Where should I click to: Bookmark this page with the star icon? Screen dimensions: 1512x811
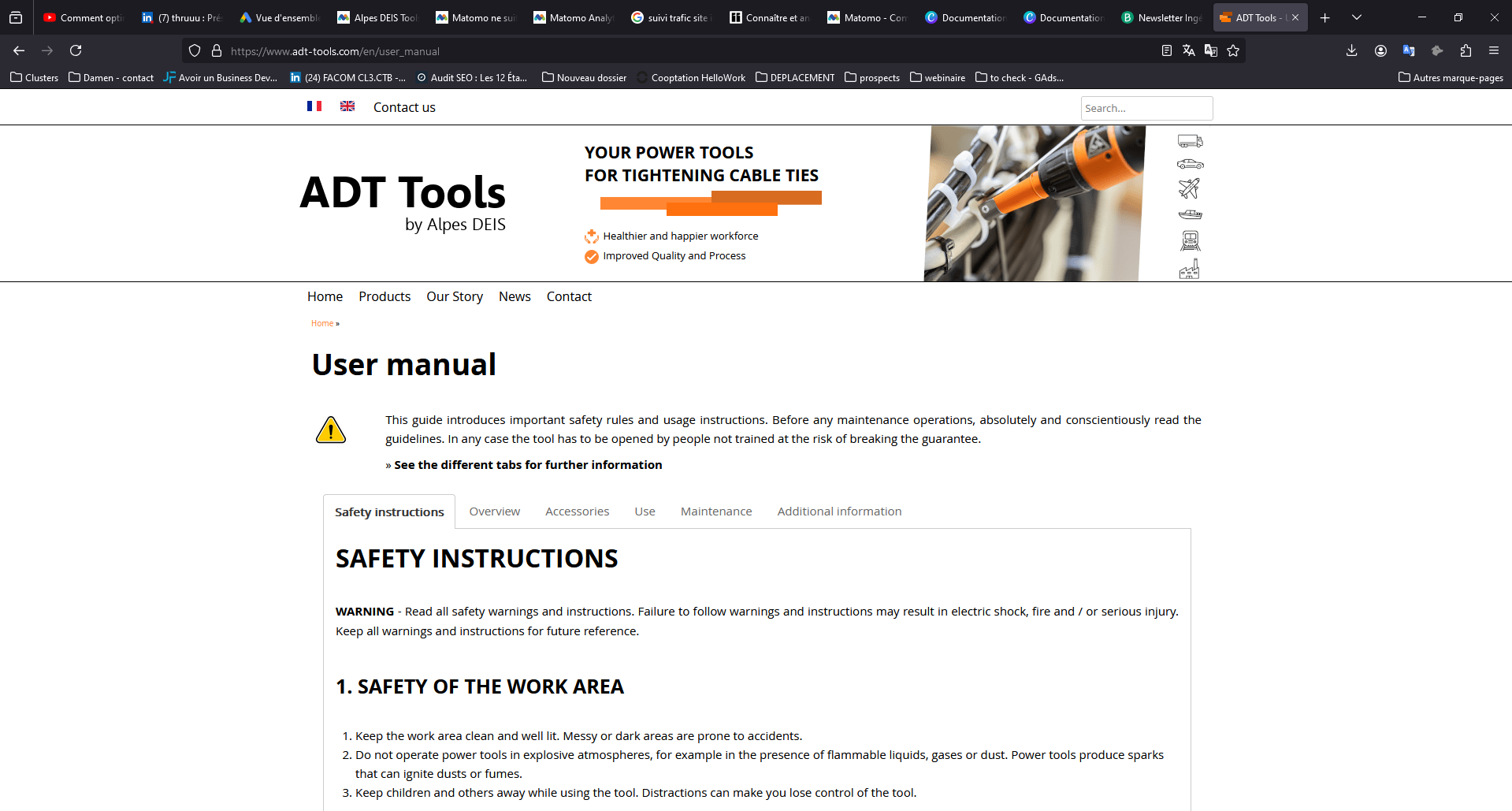point(1233,50)
